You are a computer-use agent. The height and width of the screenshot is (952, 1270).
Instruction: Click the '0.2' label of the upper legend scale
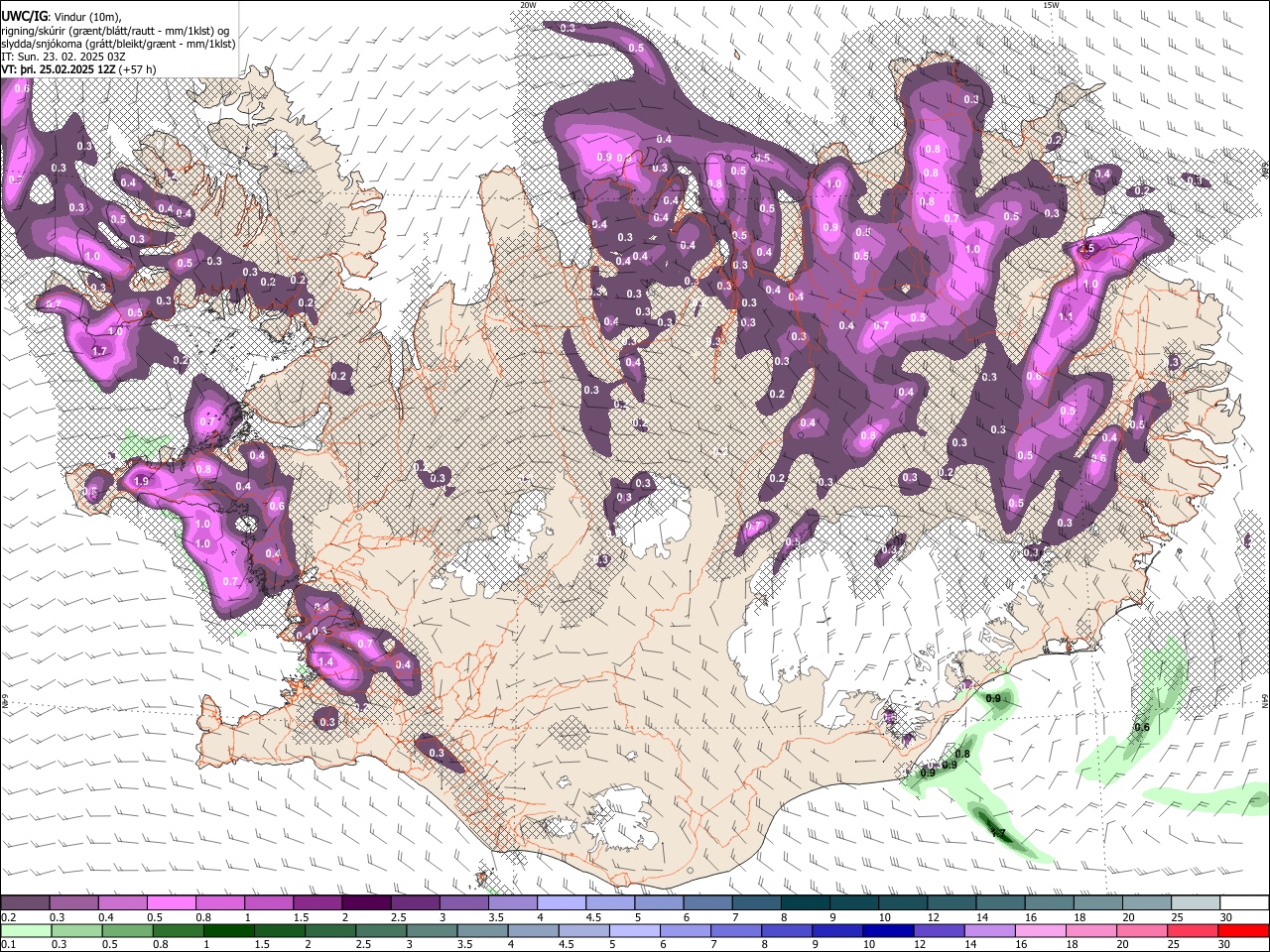coord(9,917)
